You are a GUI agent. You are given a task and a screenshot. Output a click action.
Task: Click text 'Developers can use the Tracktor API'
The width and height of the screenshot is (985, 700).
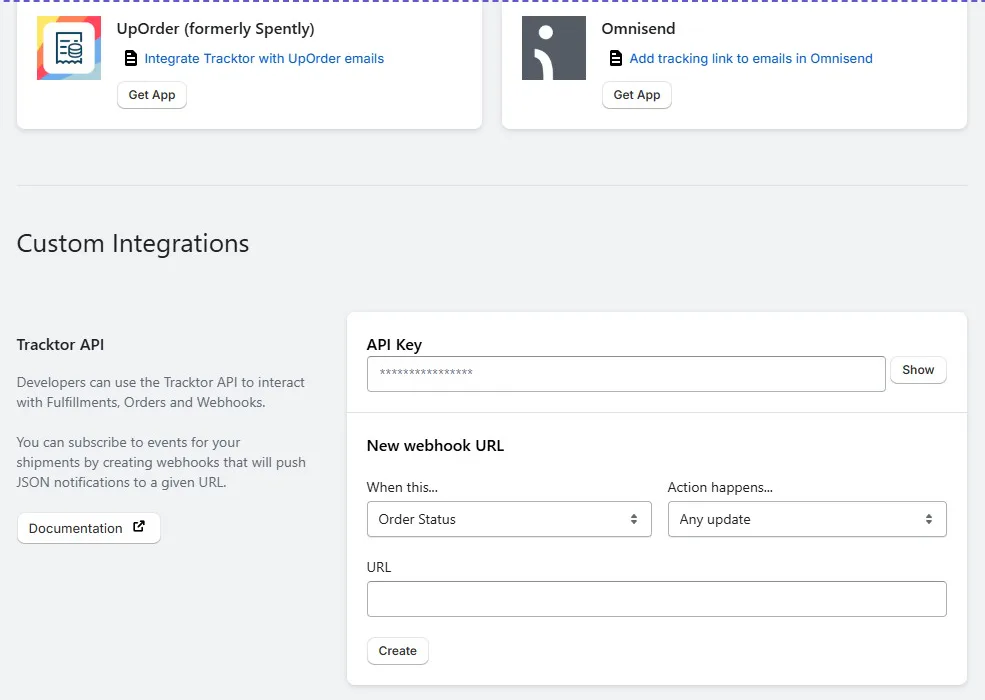coord(127,382)
